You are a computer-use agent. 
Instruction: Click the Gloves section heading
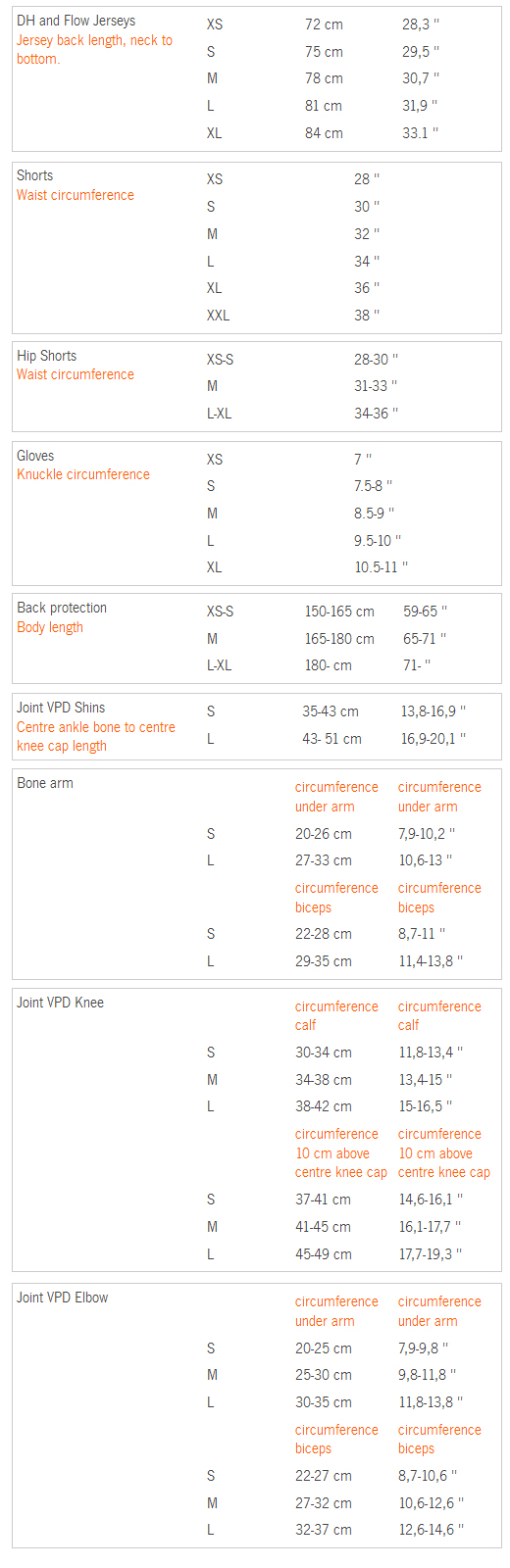(35, 456)
